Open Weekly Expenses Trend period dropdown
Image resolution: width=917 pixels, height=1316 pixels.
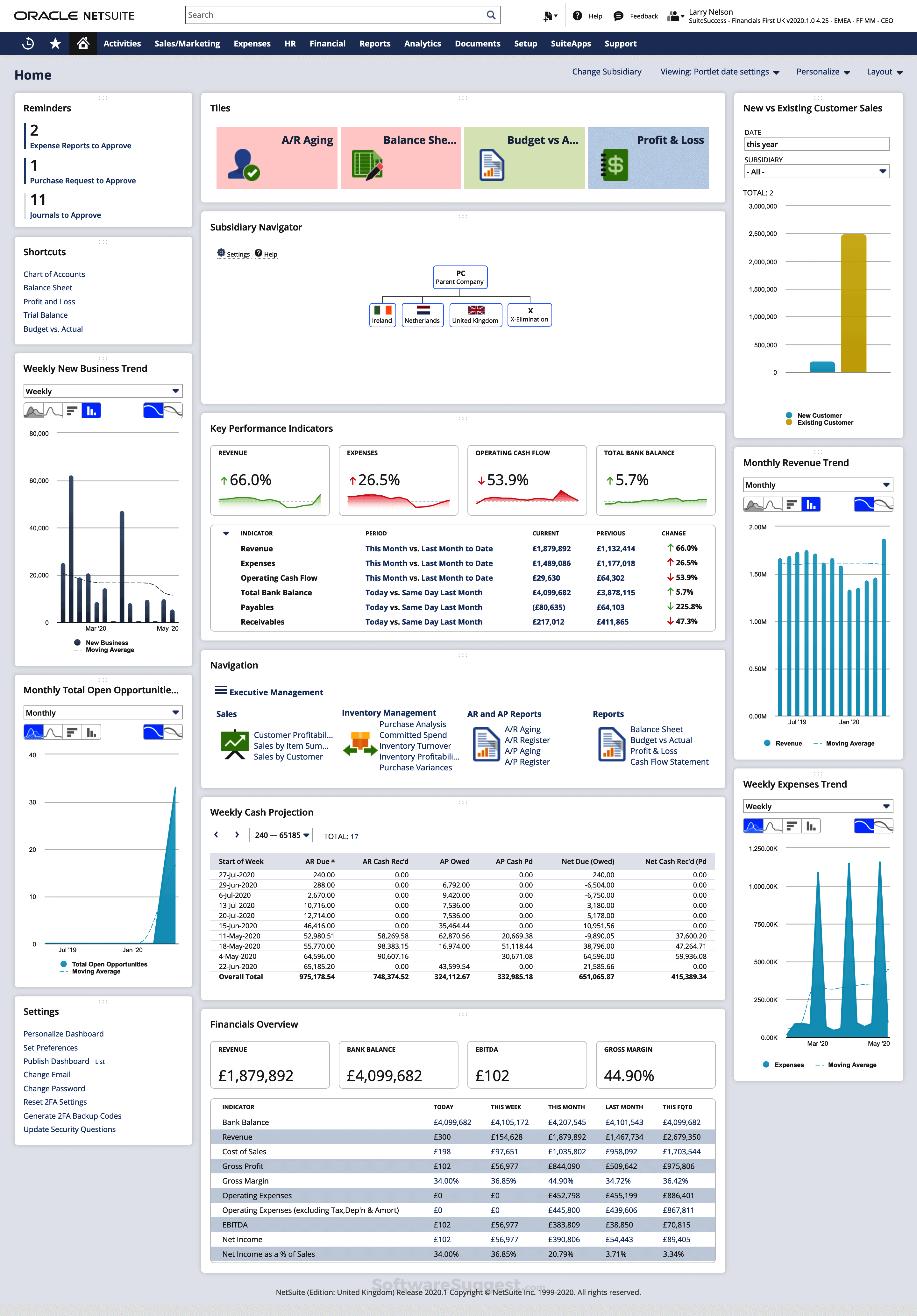click(x=818, y=806)
